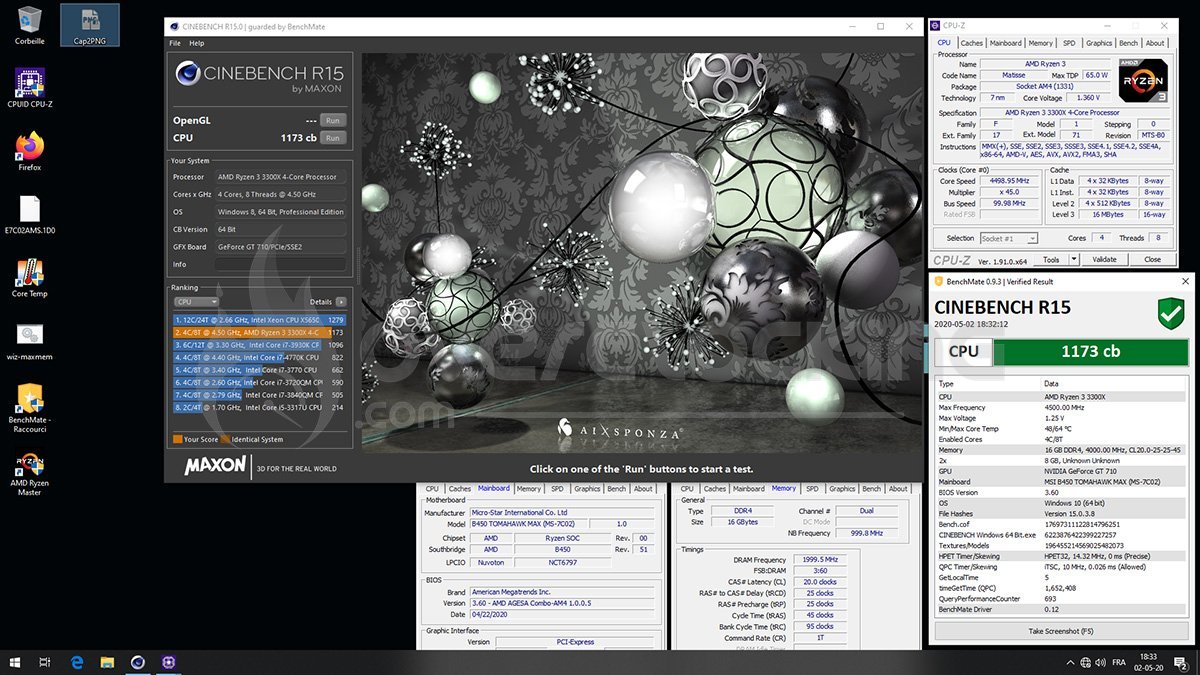Open Bench tab in lower-left CPU-Z window
Image resolution: width=1200 pixels, height=675 pixels.
(x=617, y=489)
